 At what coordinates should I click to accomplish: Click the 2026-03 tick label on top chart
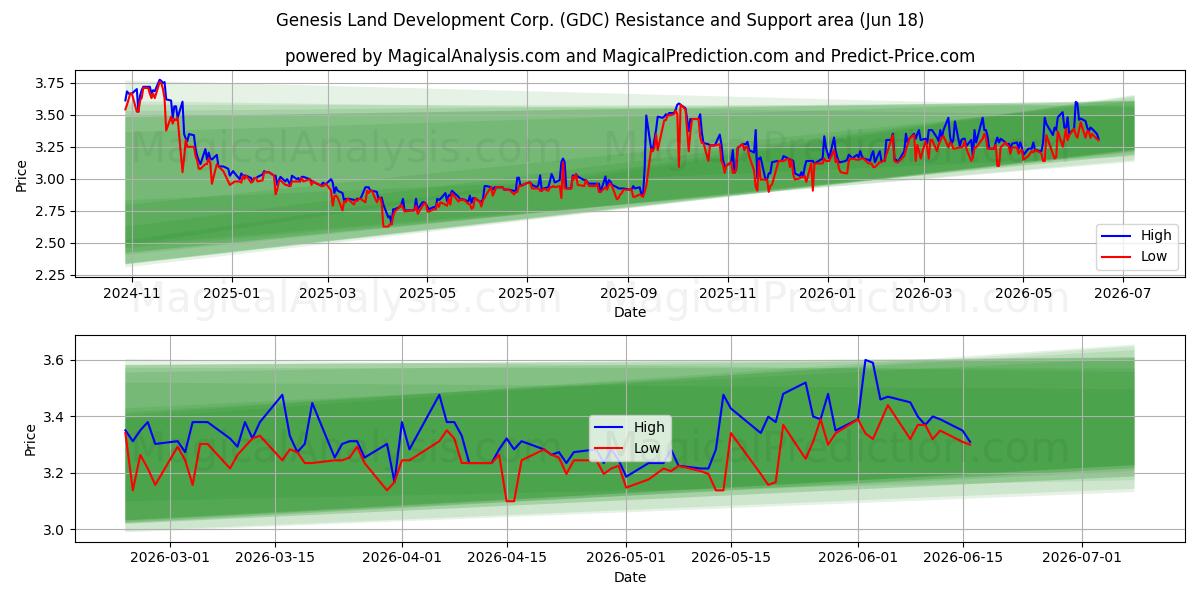tap(922, 293)
